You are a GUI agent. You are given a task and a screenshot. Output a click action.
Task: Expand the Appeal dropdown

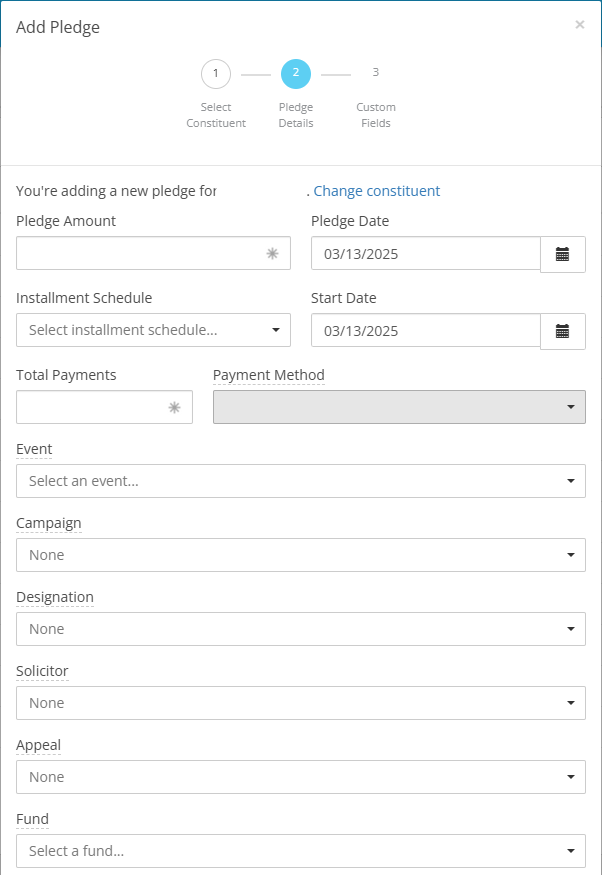301,777
